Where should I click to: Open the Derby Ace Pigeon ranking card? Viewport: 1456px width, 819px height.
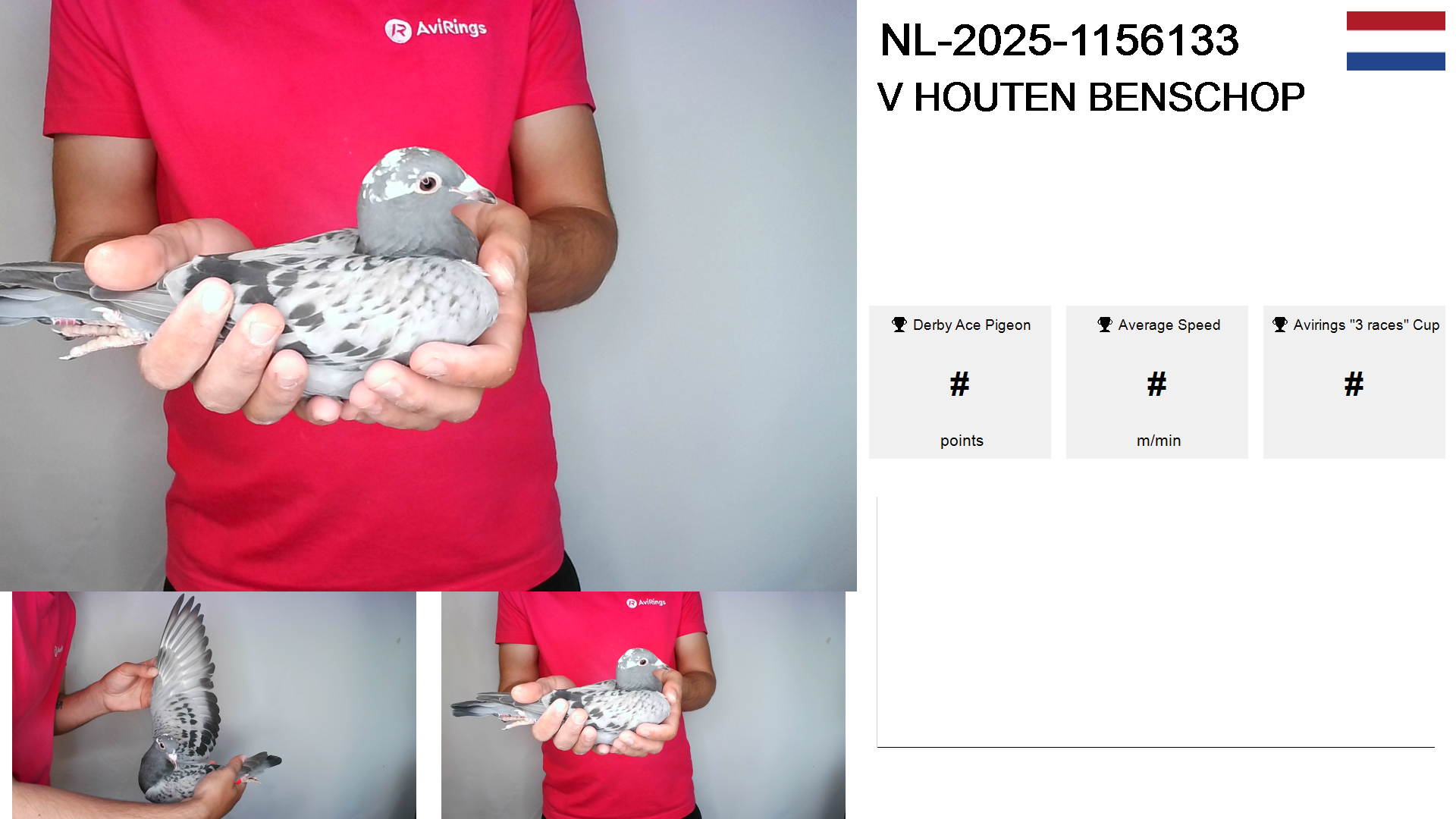(x=960, y=382)
